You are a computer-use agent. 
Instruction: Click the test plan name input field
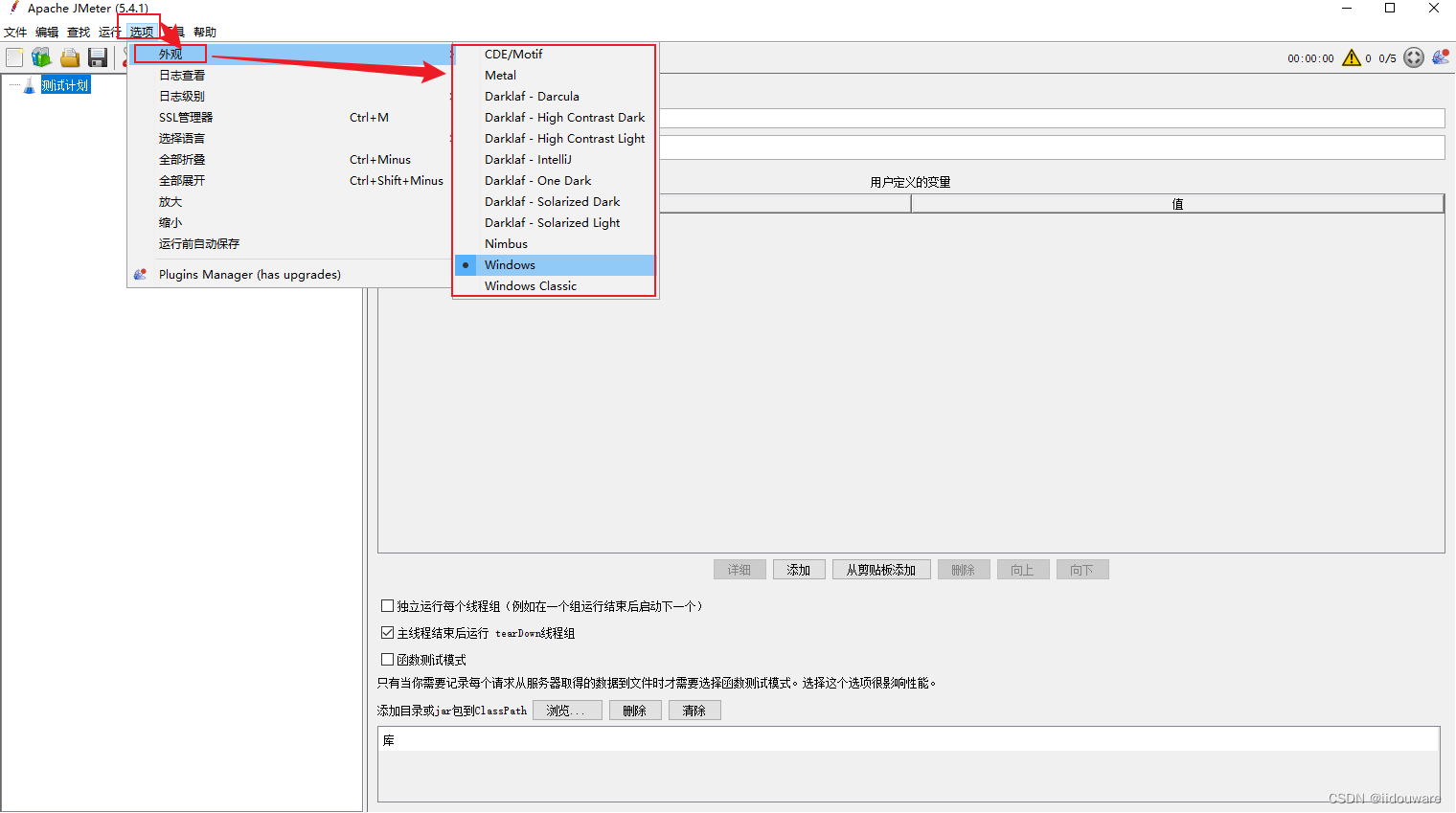click(1052, 118)
